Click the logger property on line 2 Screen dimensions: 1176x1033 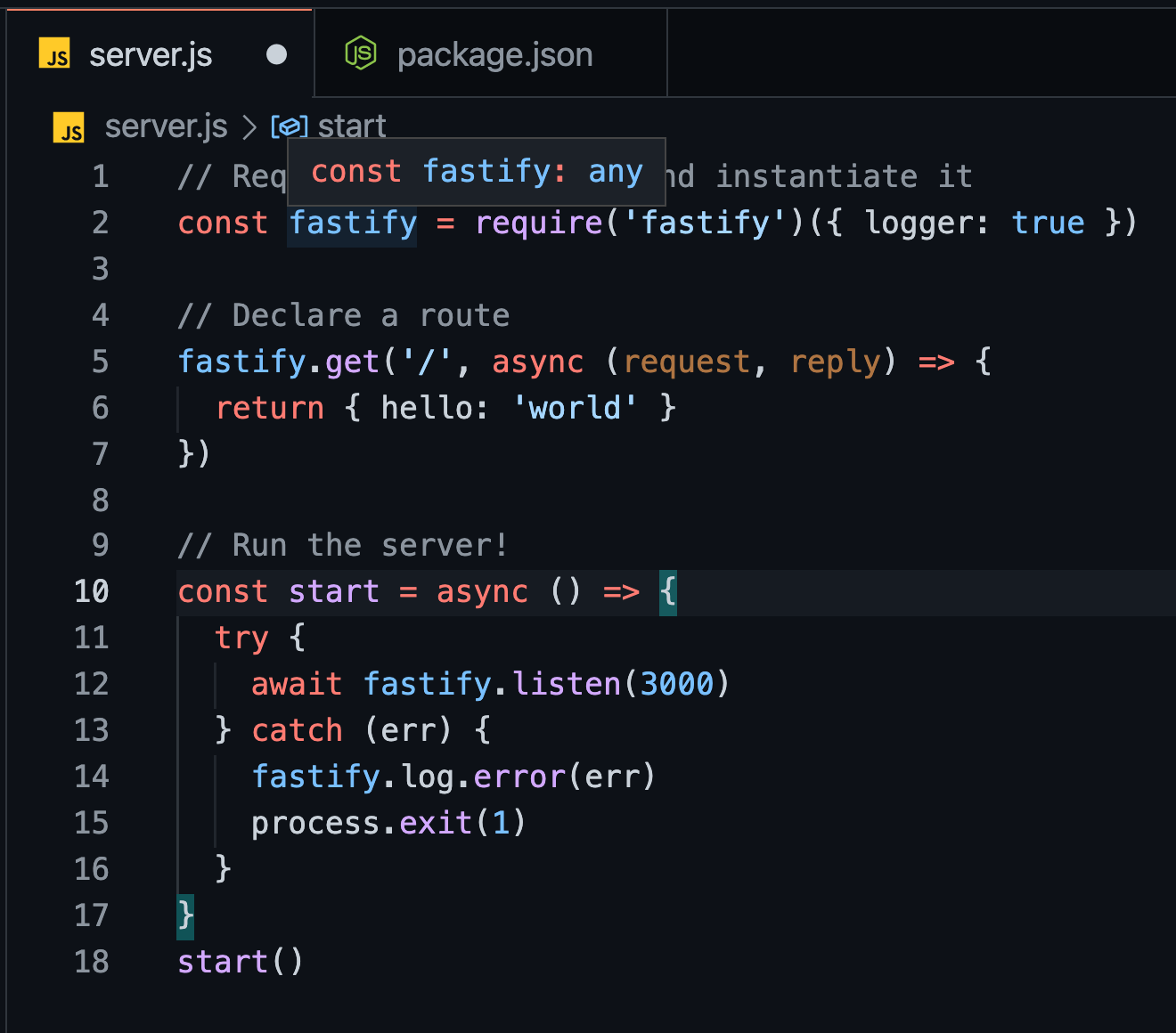pyautogui.click(x=918, y=223)
